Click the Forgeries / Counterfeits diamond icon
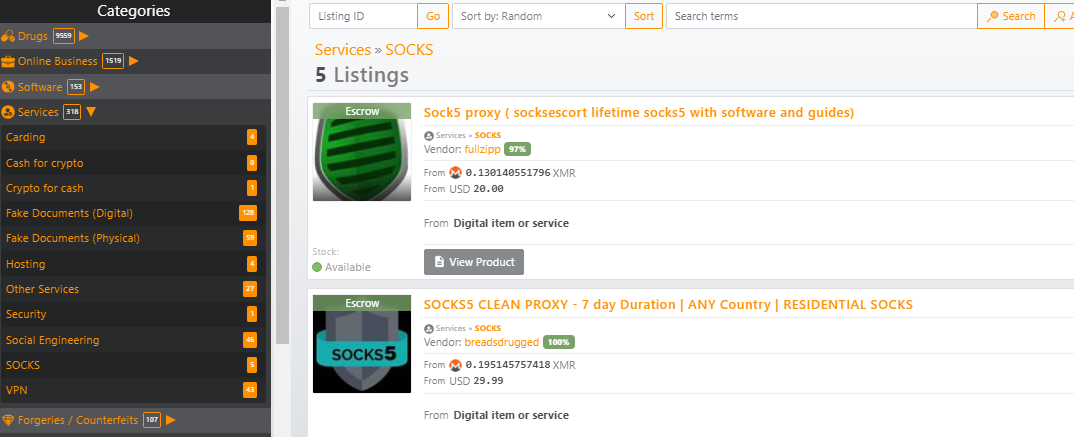The height and width of the screenshot is (437, 1074). pyautogui.click(x=8, y=420)
